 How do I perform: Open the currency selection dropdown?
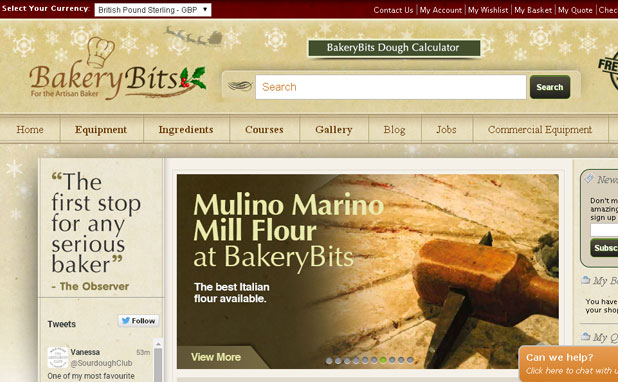coord(153,10)
